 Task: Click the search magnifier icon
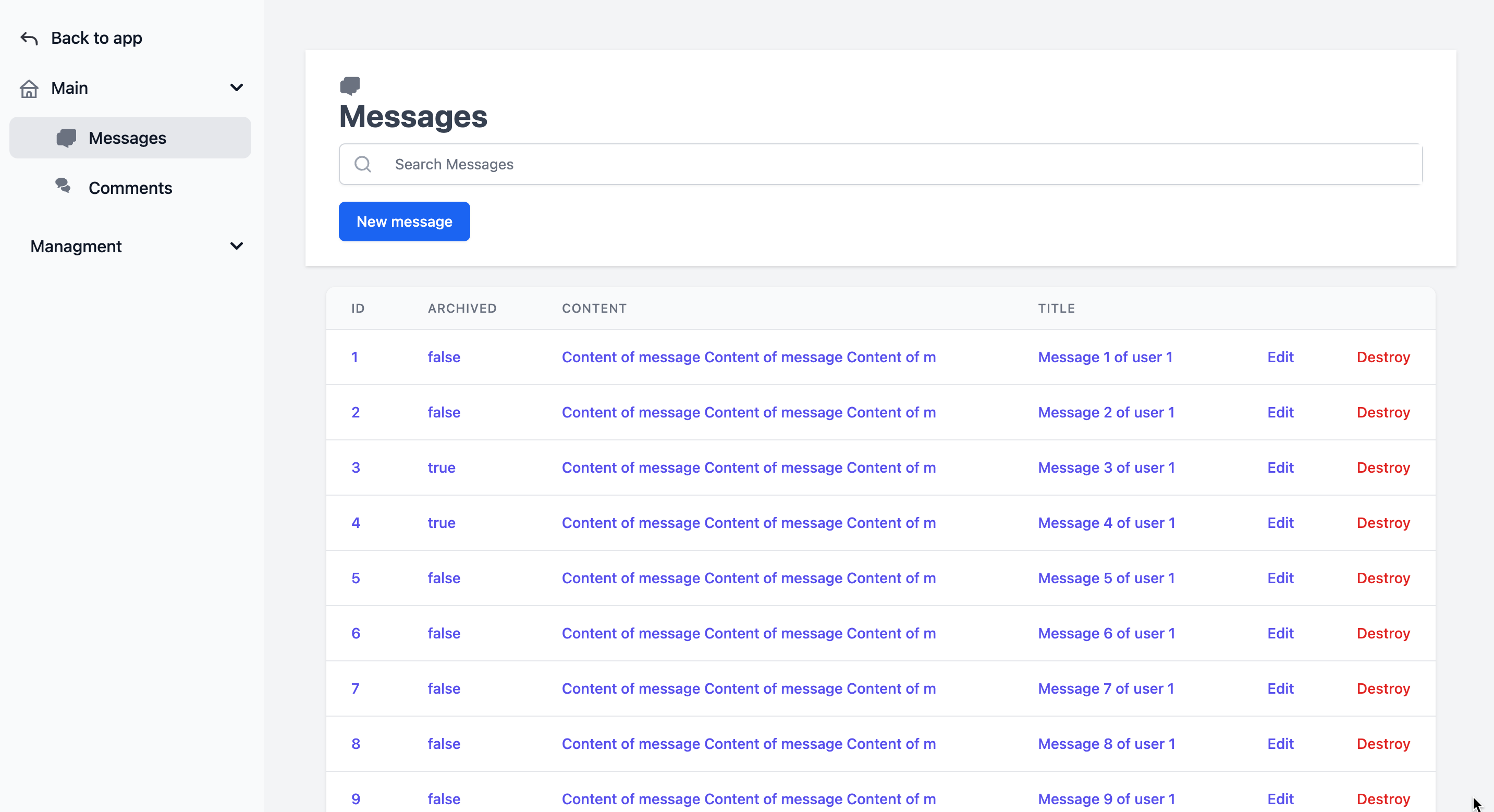click(363, 165)
